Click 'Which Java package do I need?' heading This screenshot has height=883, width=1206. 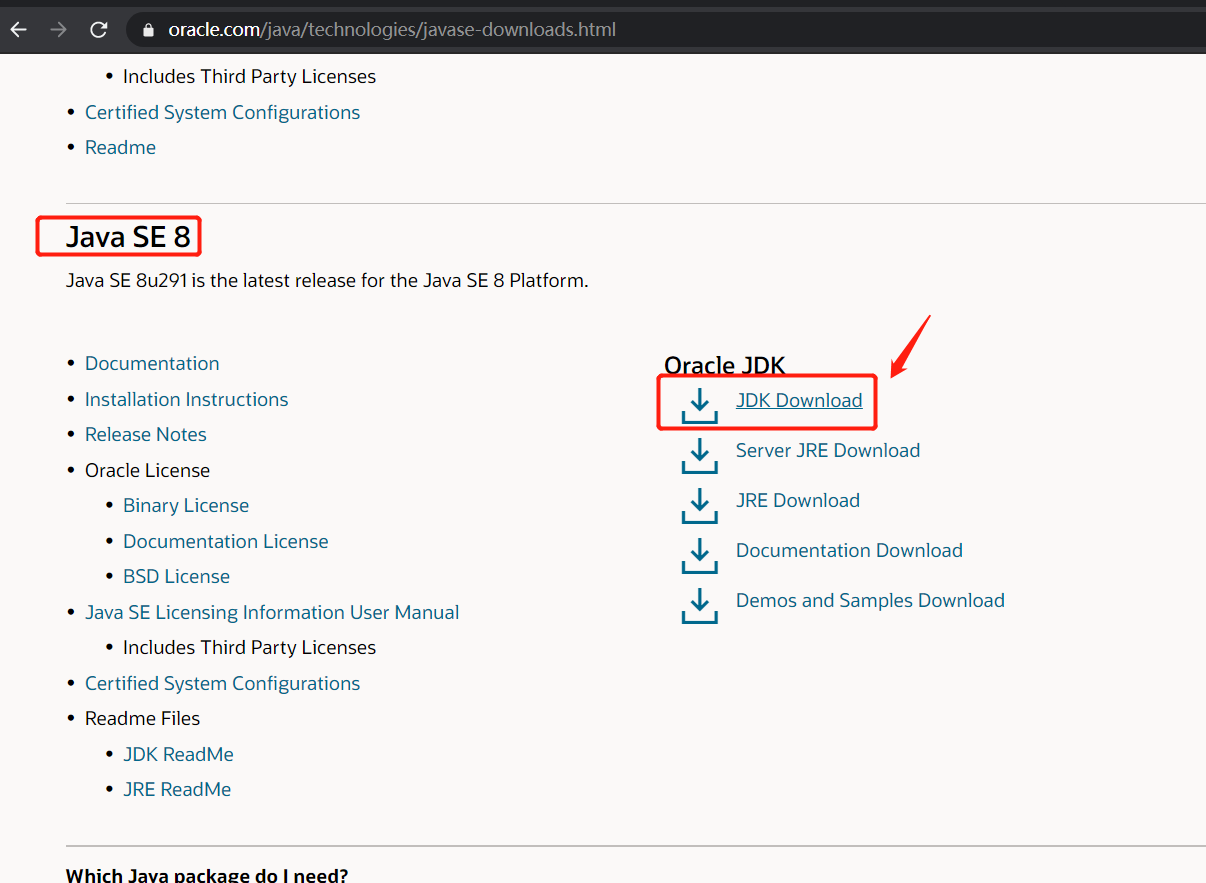(207, 876)
